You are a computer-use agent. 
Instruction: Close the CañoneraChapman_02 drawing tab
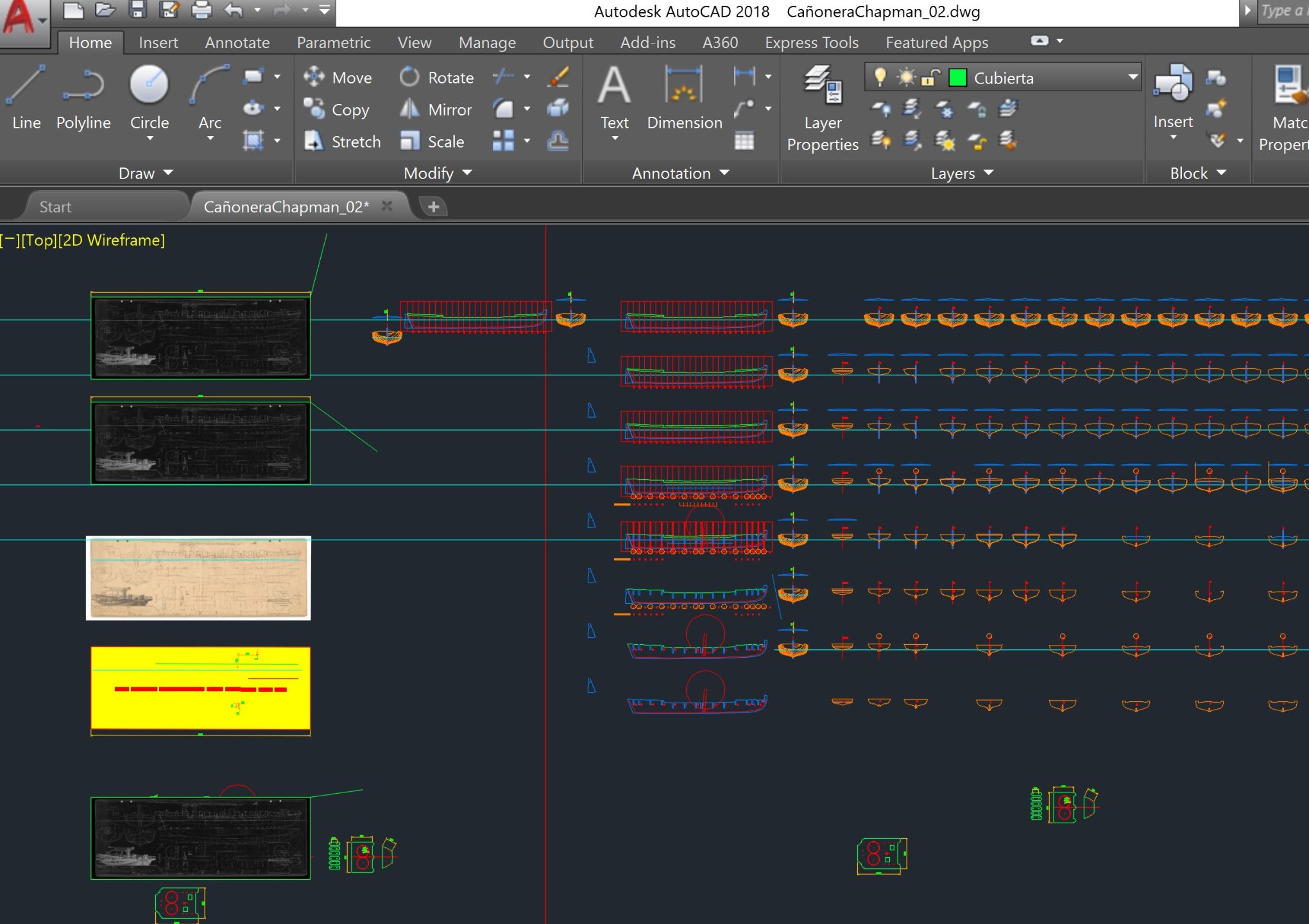point(387,206)
